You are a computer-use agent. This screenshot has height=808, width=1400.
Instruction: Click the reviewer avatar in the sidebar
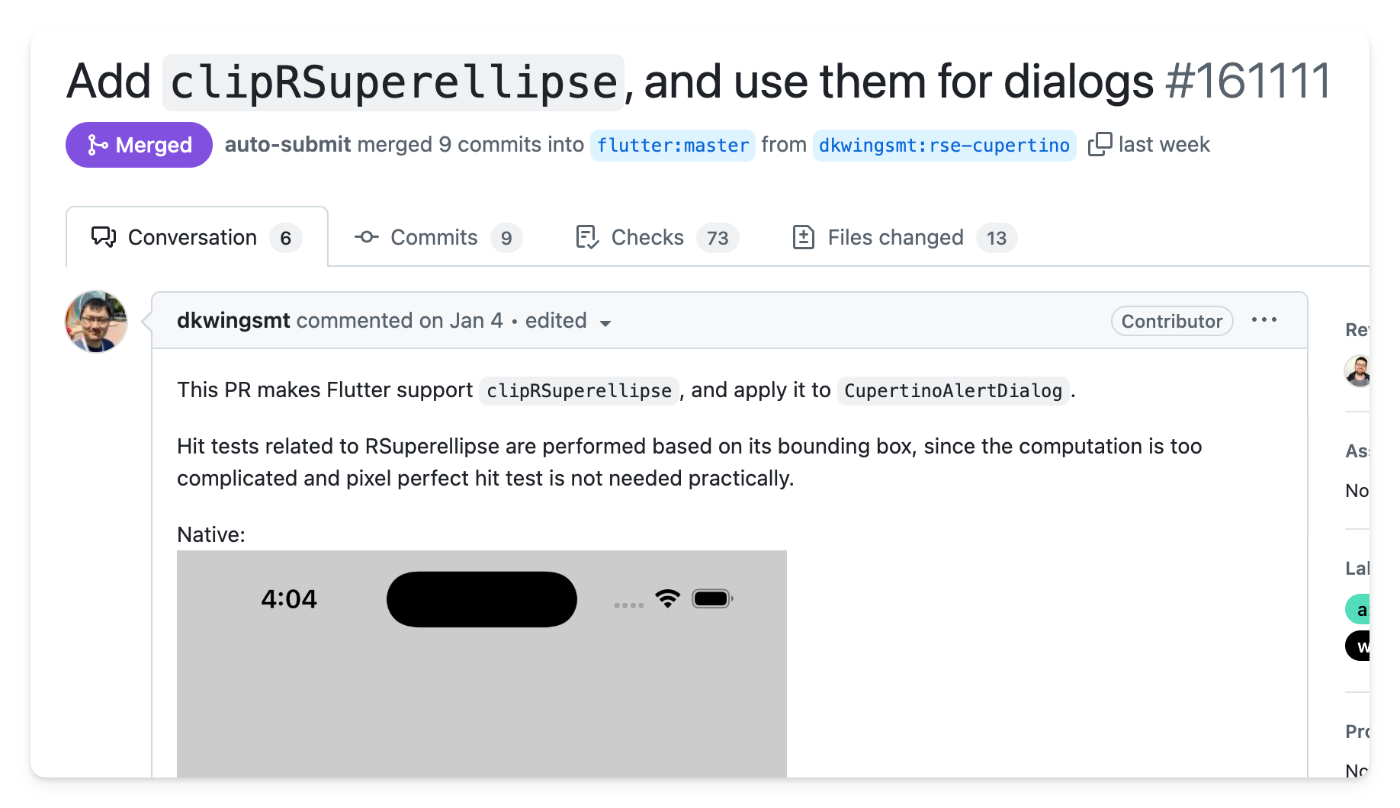(x=1358, y=370)
